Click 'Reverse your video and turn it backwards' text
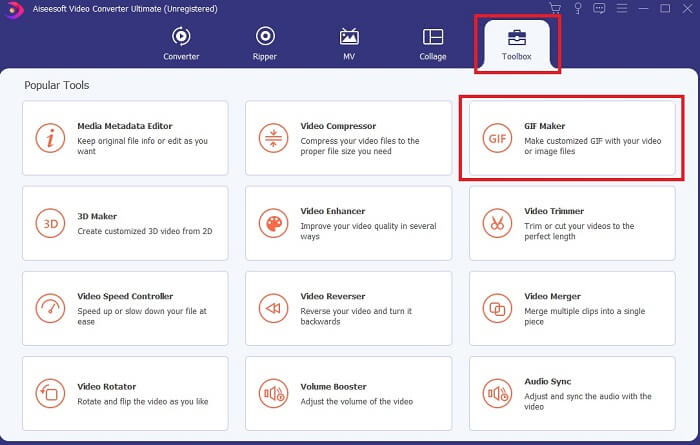 (356, 316)
